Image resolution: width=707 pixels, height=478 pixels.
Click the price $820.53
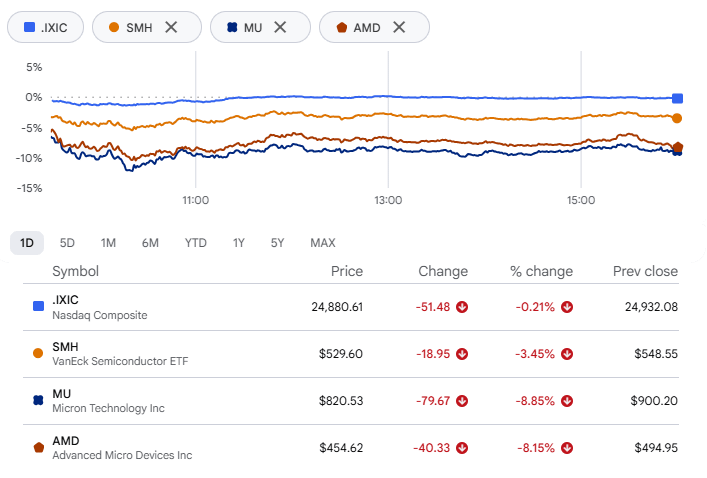[340, 401]
